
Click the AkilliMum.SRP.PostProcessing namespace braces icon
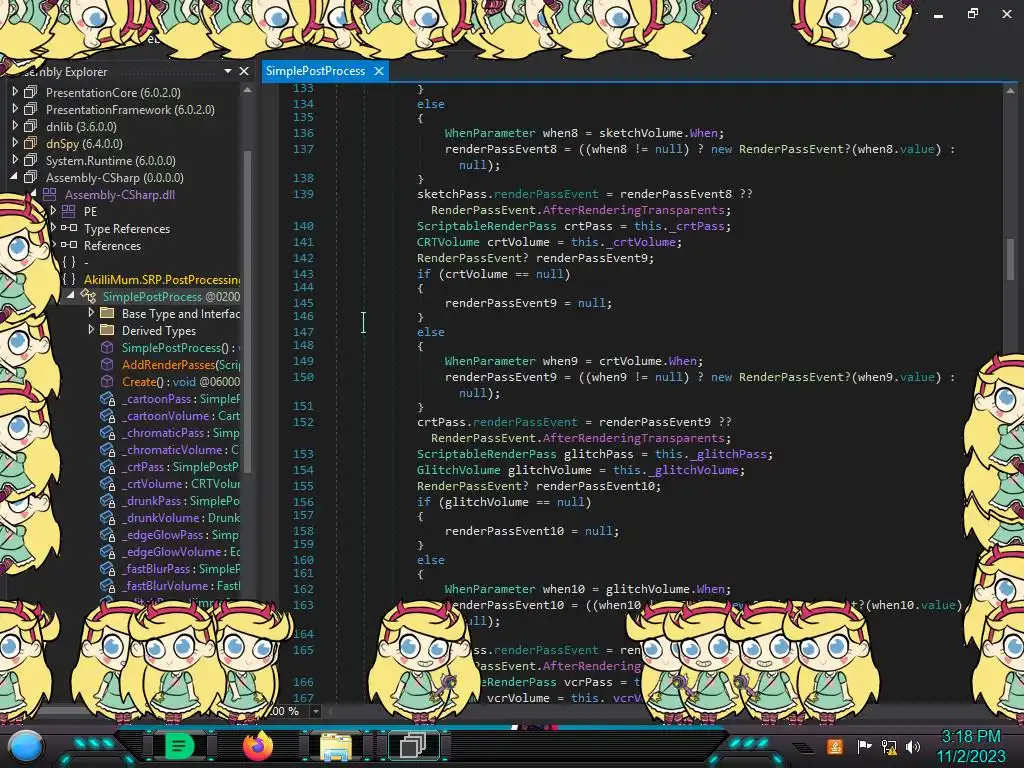pos(69,279)
